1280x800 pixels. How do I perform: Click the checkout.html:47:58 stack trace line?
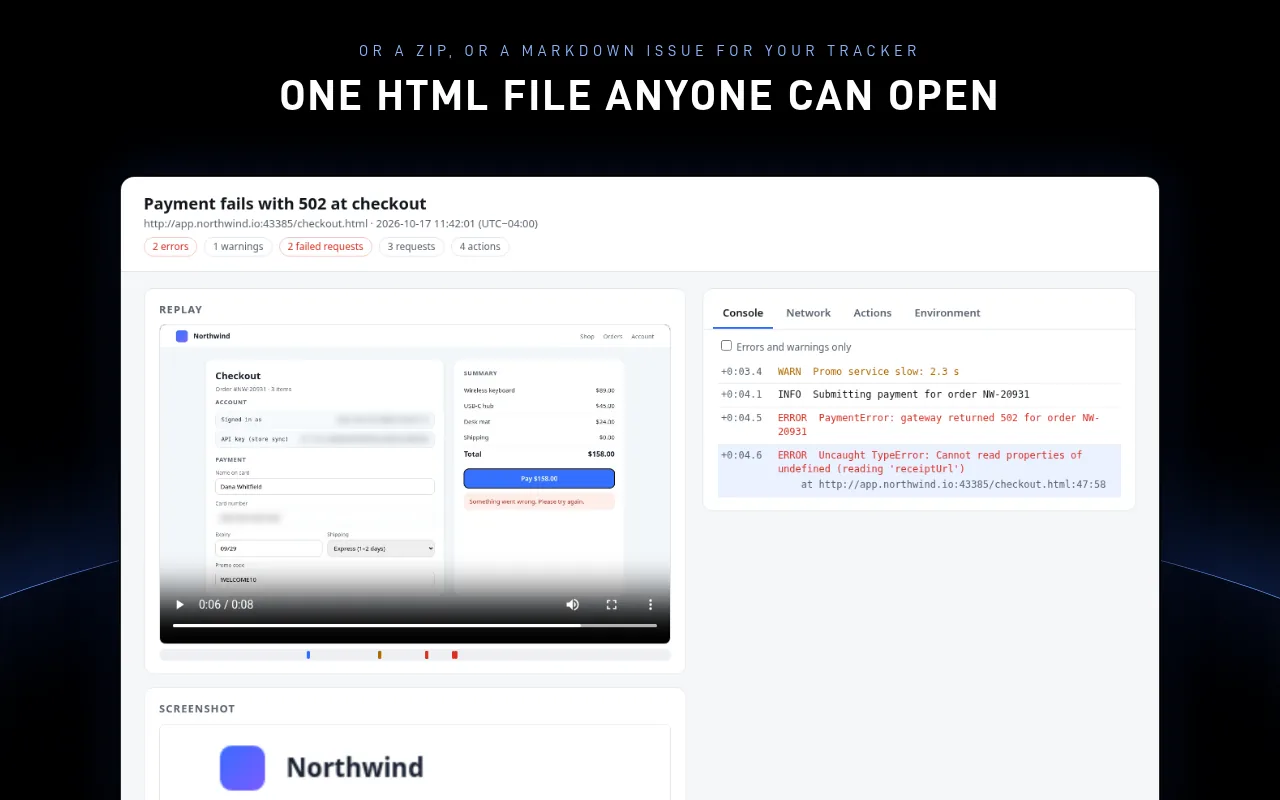[x=953, y=484]
